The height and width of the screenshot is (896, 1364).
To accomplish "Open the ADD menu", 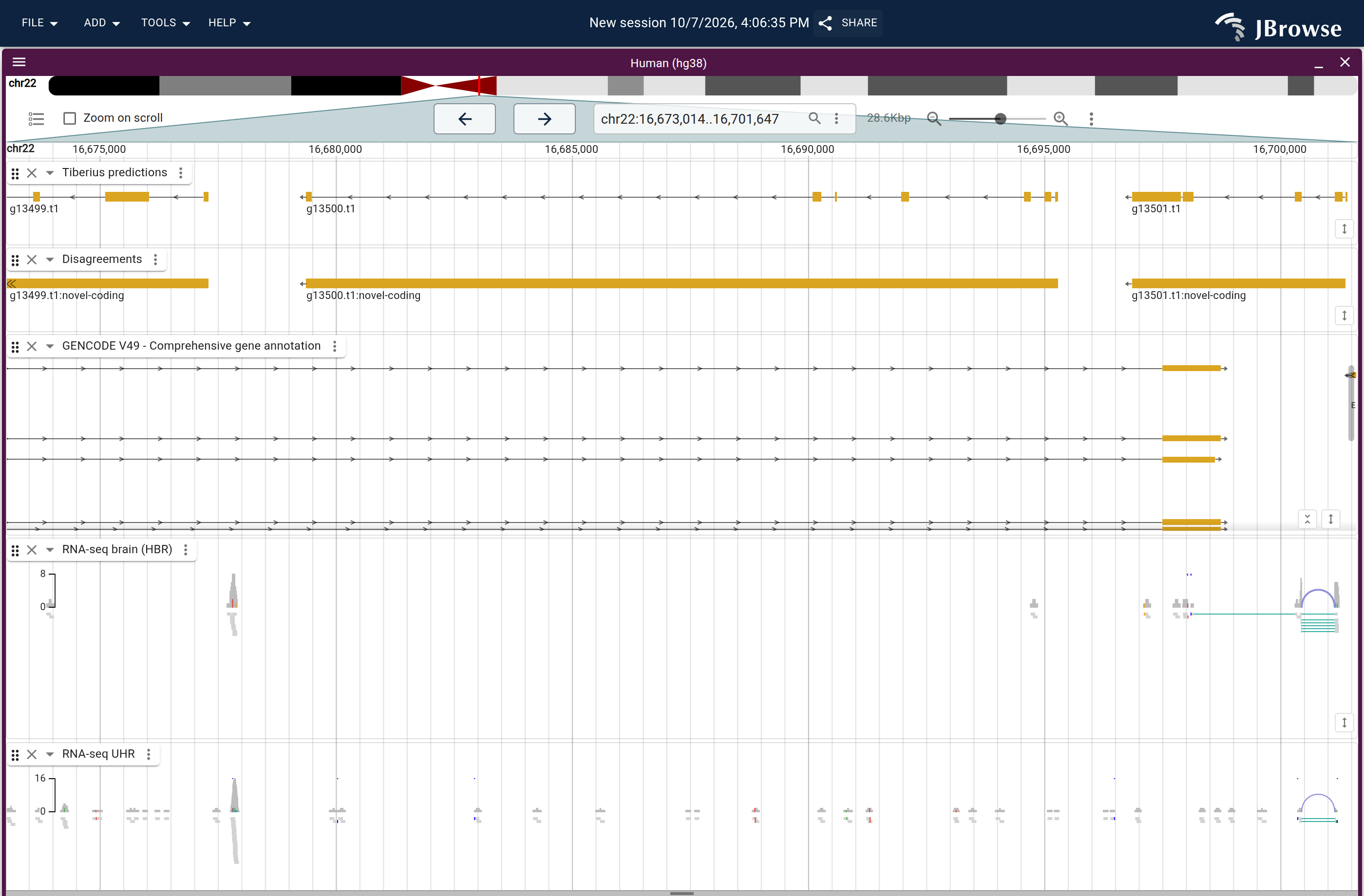I will point(101,23).
